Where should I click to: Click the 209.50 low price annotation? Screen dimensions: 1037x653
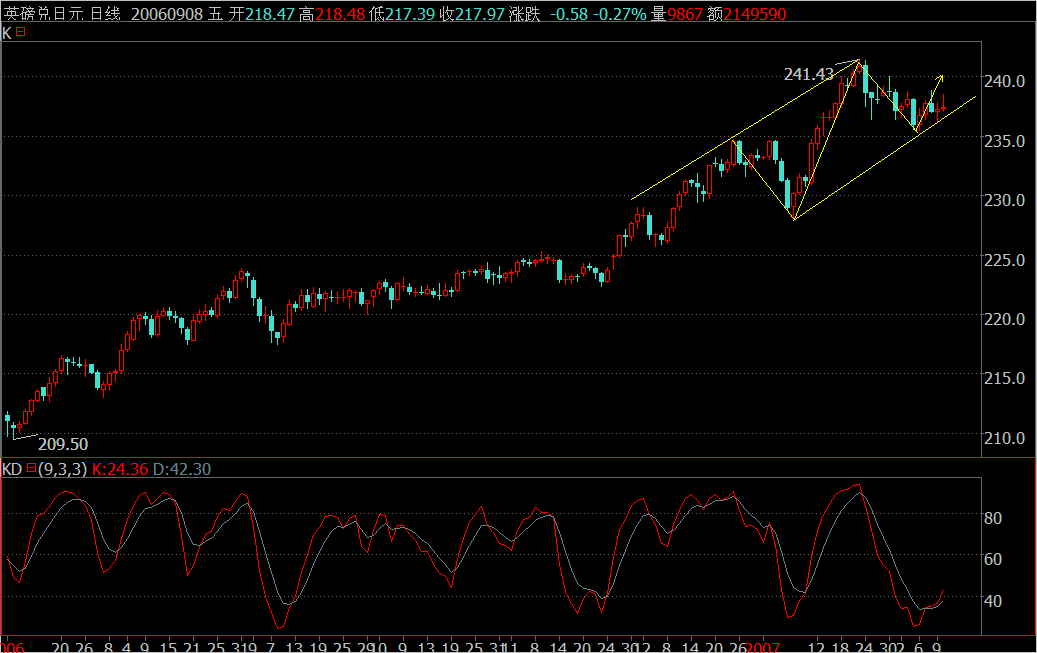click(x=62, y=444)
